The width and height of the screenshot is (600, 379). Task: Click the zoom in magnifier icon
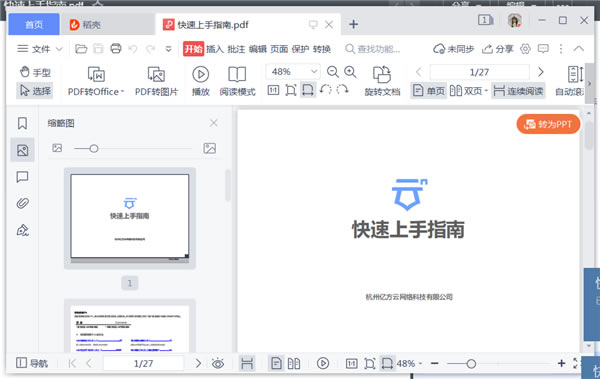(350, 72)
